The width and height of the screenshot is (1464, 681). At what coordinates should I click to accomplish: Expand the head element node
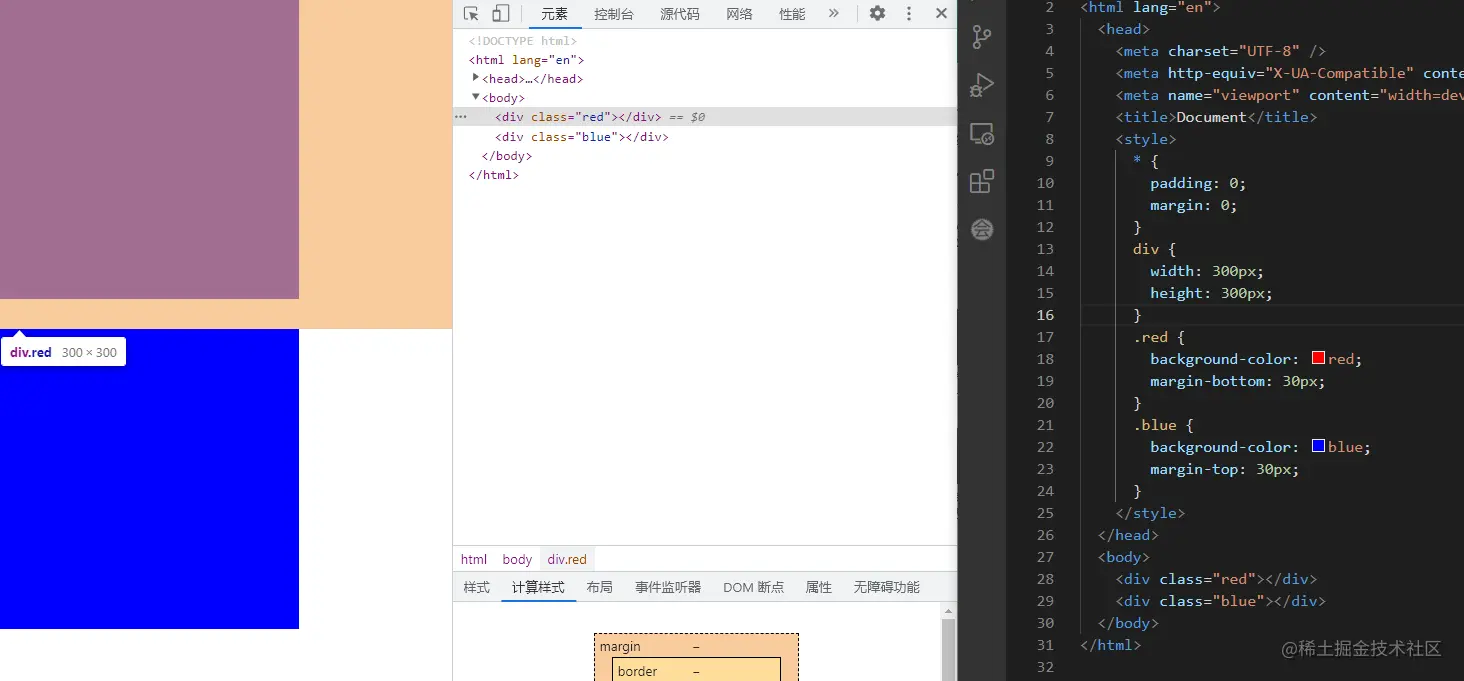tap(476, 78)
